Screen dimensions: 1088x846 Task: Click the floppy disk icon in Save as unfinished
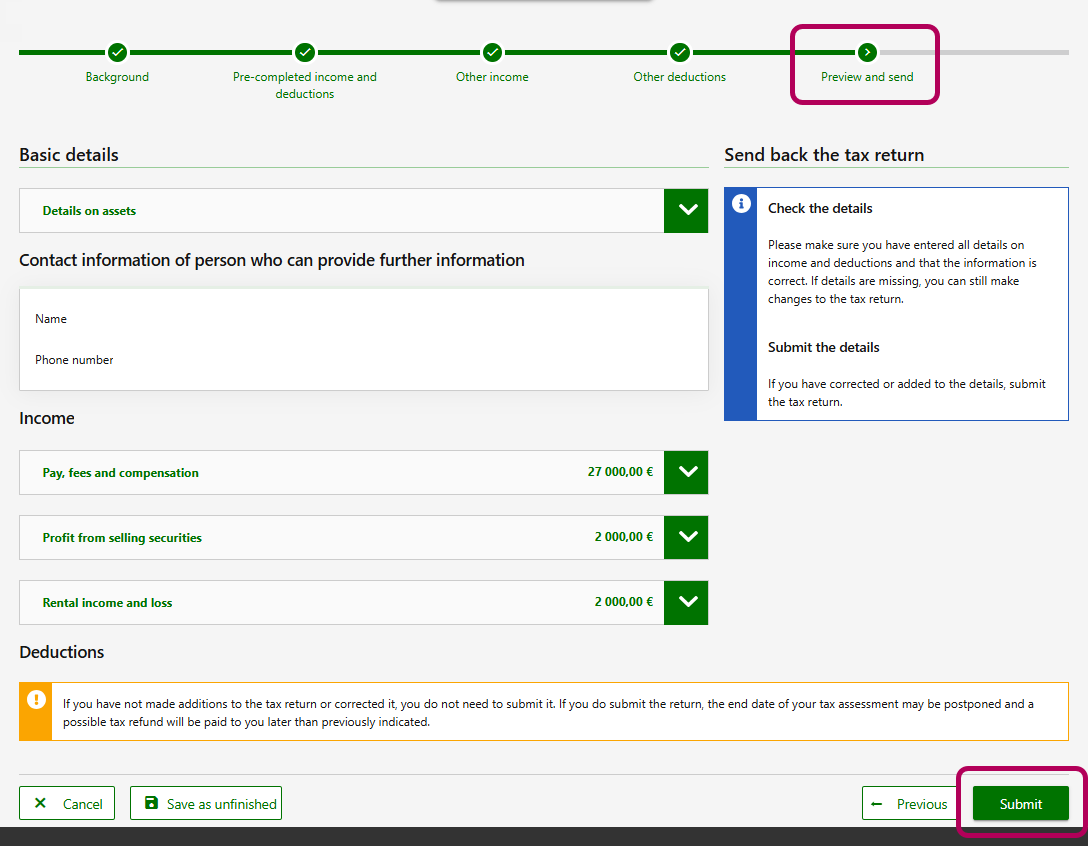[x=151, y=803]
